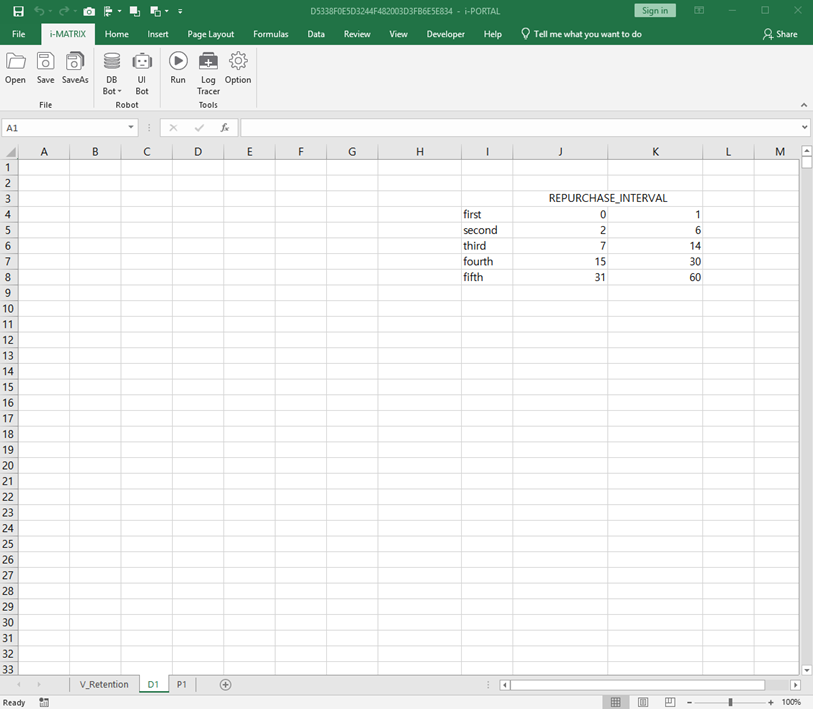Image resolution: width=813 pixels, height=709 pixels.
Task: Open the Name Box dropdown
Action: click(130, 127)
